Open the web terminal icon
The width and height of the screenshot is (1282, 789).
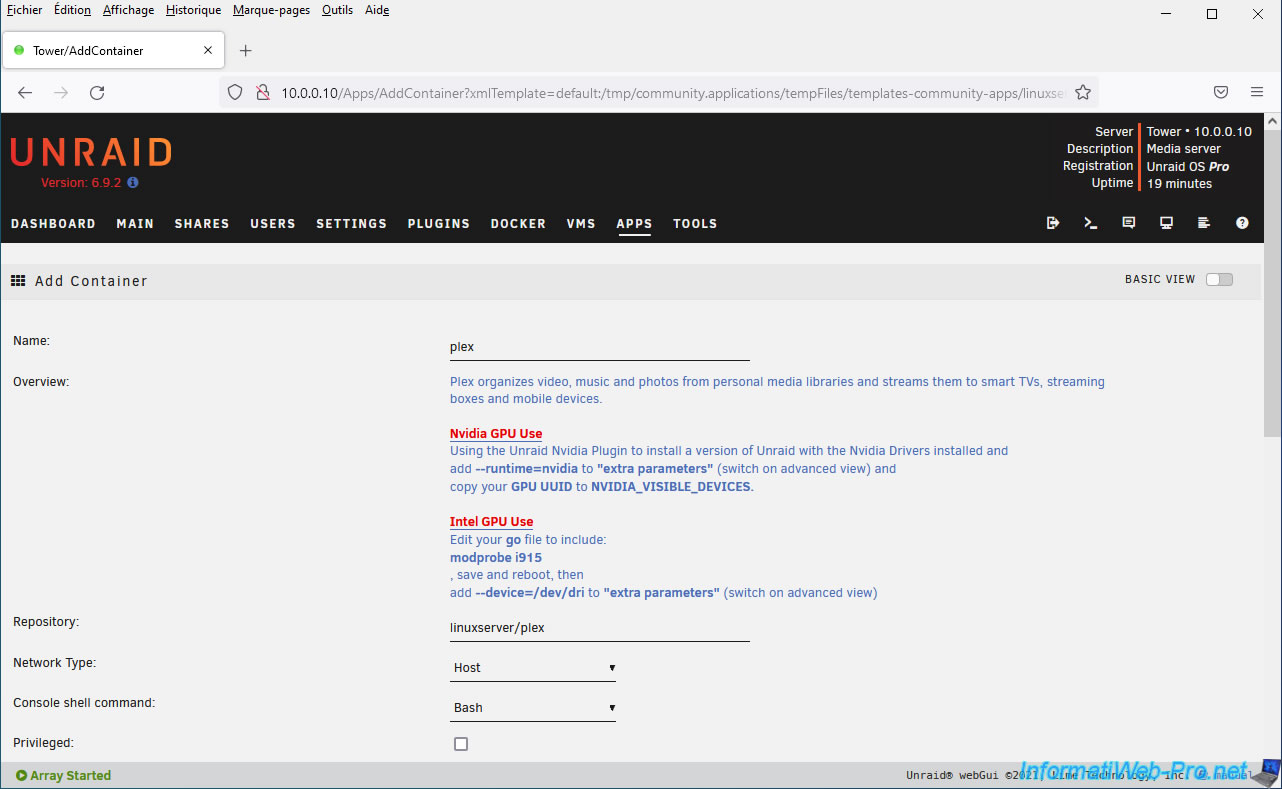pyautogui.click(x=1090, y=223)
